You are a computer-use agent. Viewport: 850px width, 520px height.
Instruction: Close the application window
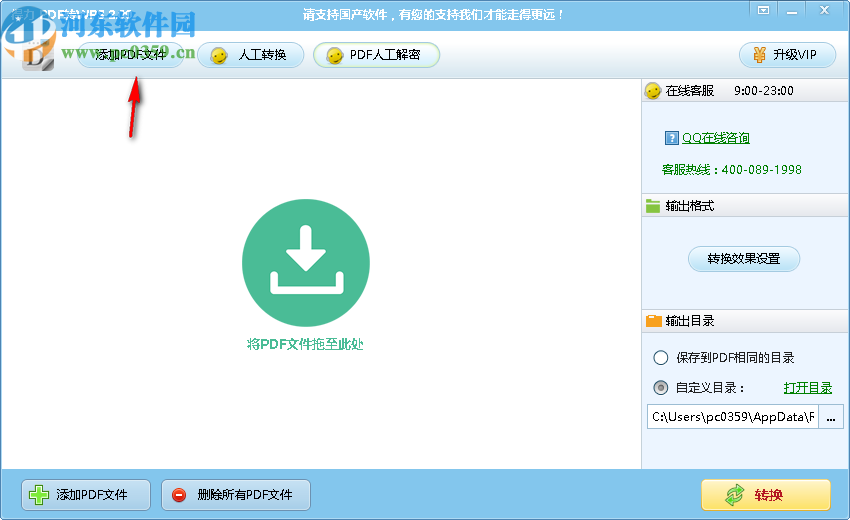click(x=825, y=10)
